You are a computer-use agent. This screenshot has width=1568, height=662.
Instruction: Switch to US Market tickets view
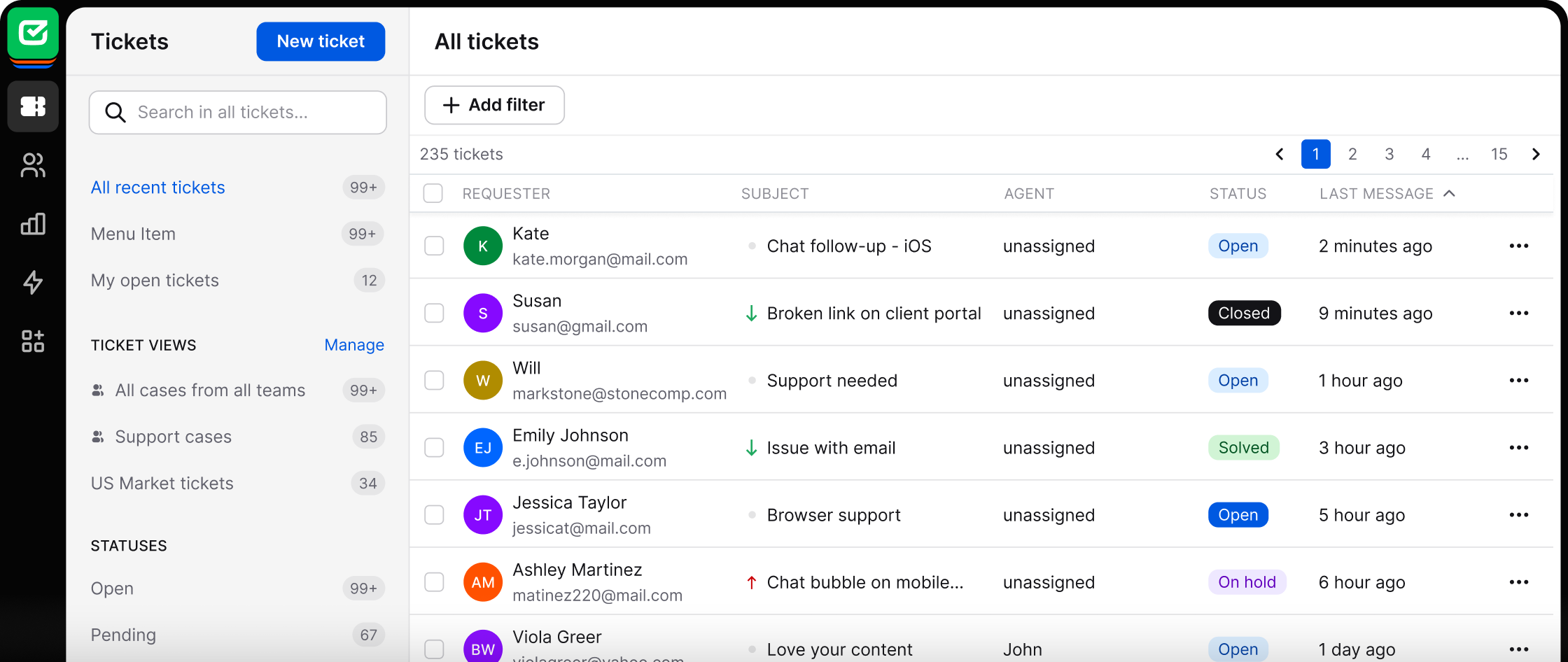click(x=162, y=483)
